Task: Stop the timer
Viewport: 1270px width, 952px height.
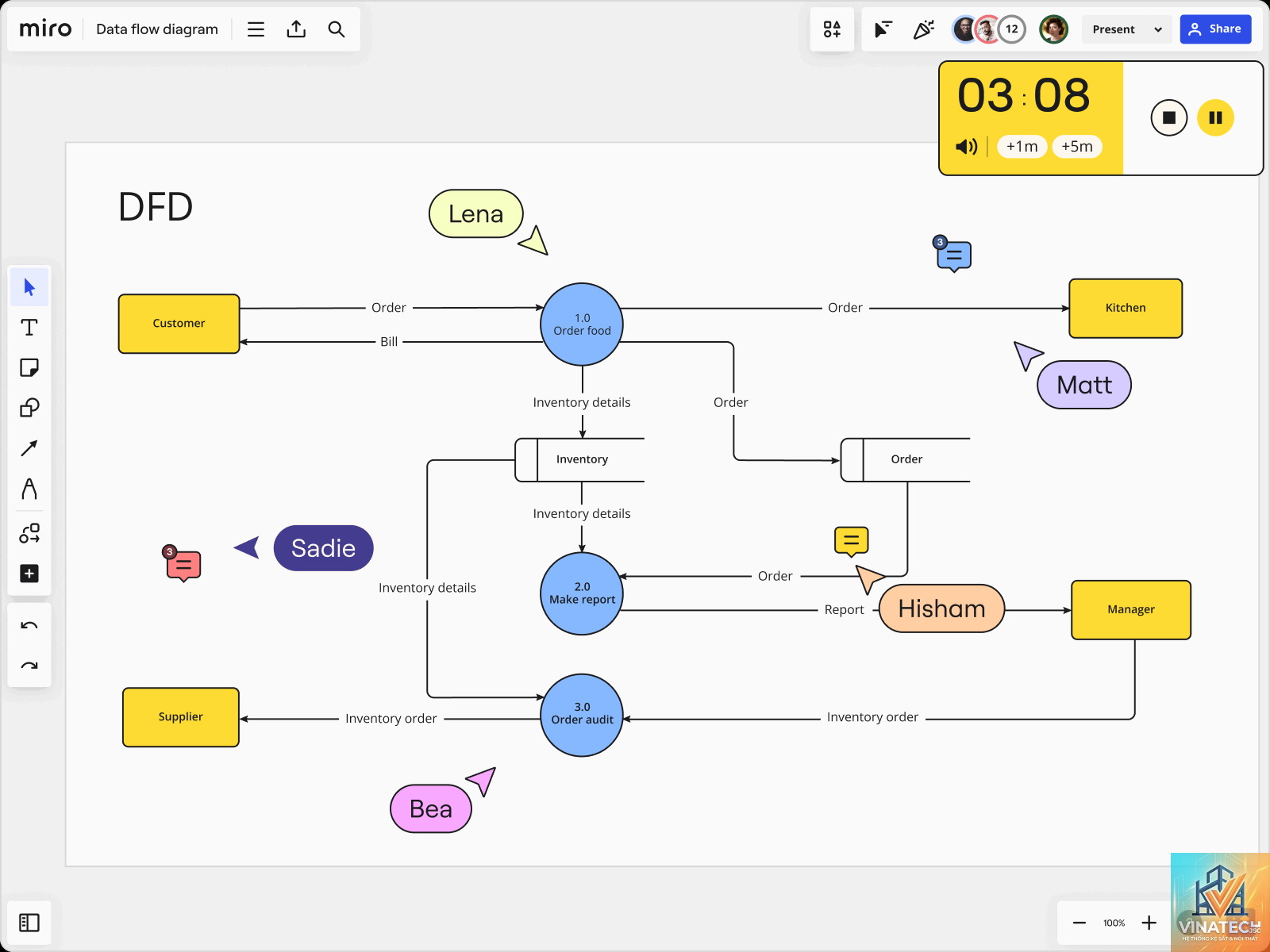Action: (x=1169, y=117)
